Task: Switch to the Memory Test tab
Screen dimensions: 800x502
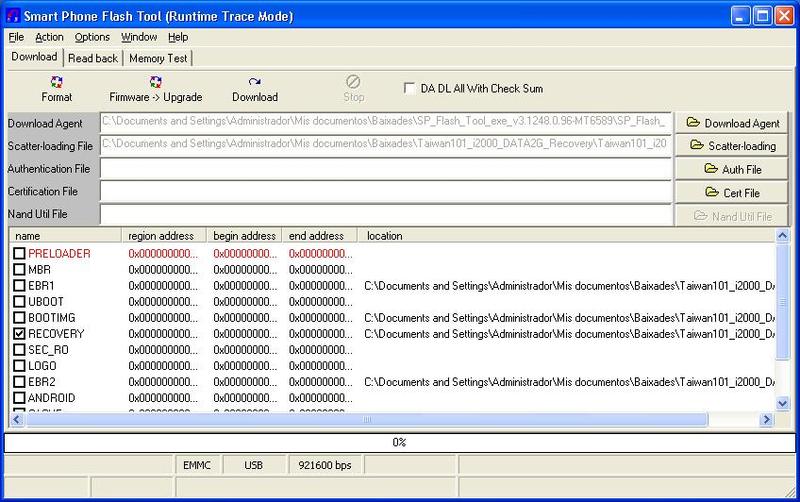Action: 158,58
